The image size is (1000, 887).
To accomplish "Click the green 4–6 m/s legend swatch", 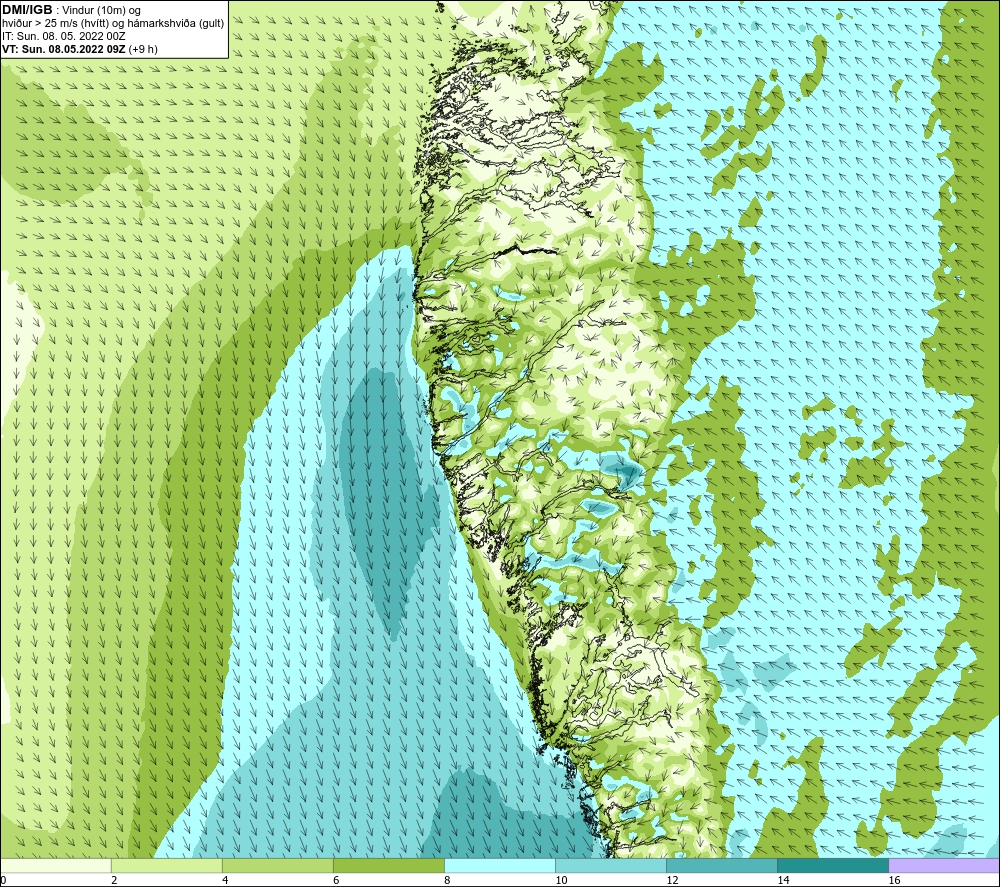I will coord(277,865).
